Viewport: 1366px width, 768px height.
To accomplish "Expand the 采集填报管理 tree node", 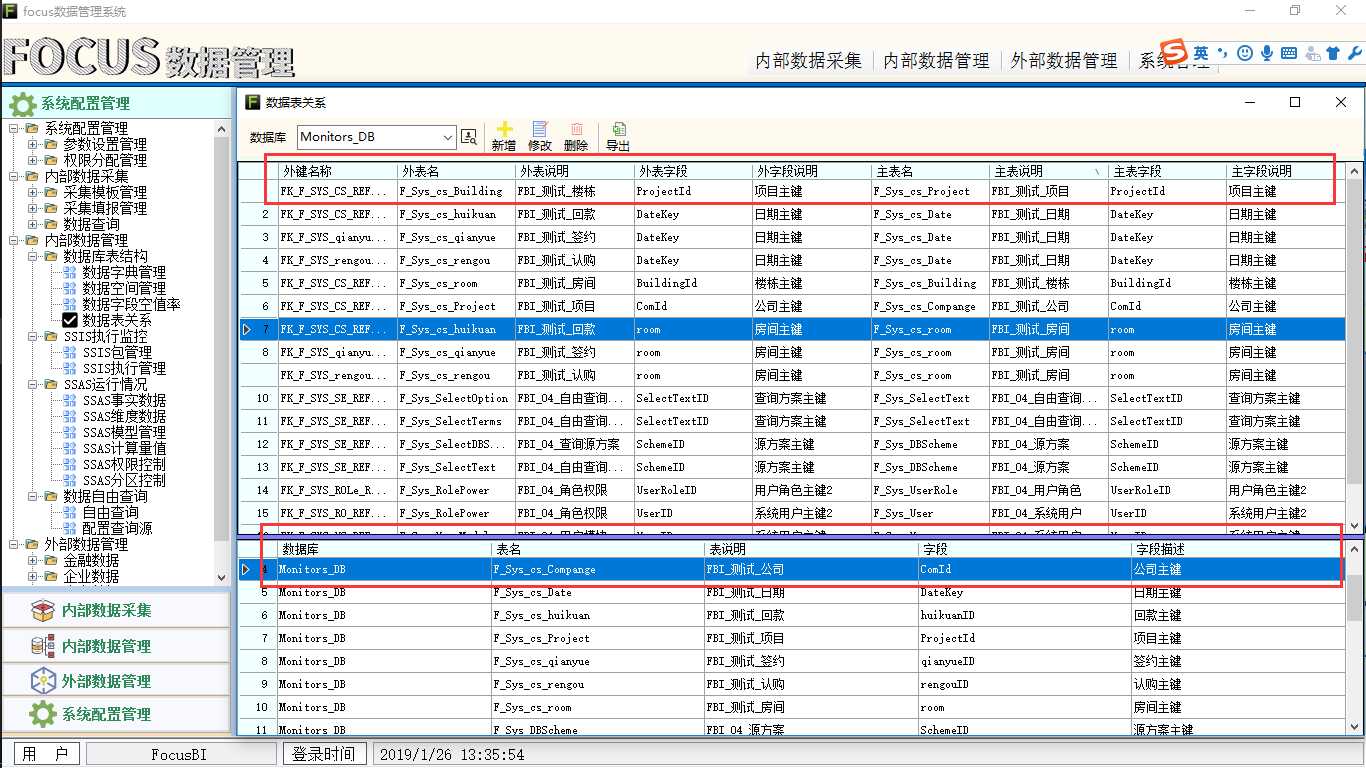I will point(33,208).
